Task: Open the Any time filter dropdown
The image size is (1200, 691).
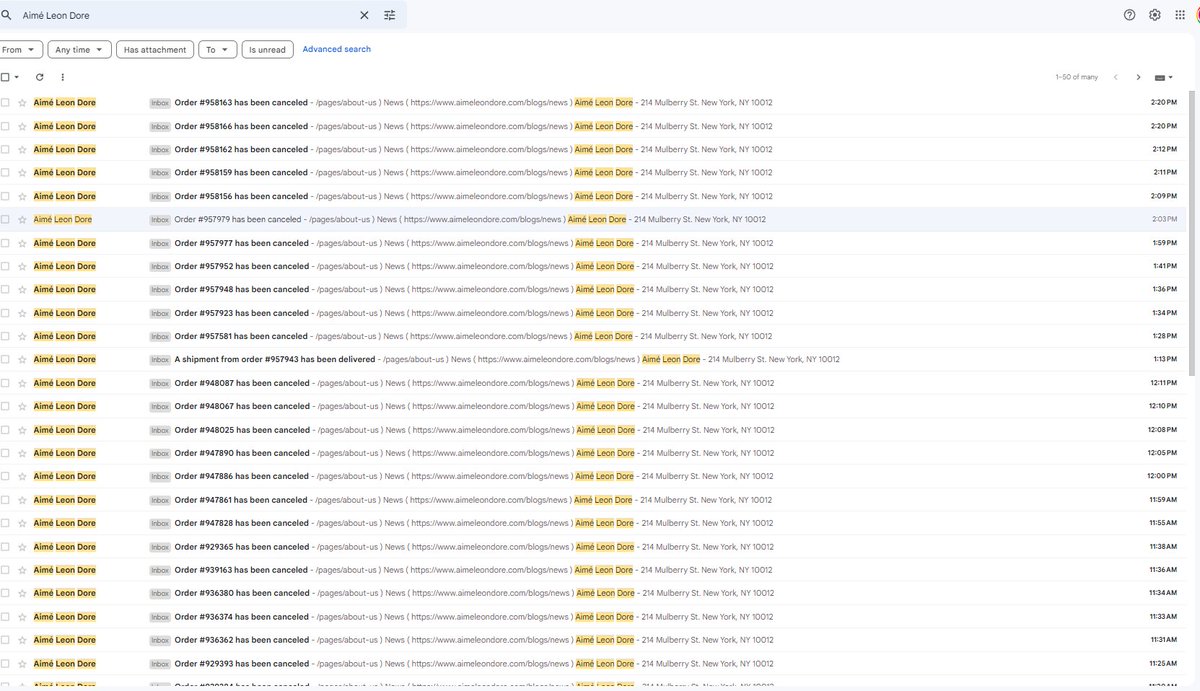Action: click(79, 50)
